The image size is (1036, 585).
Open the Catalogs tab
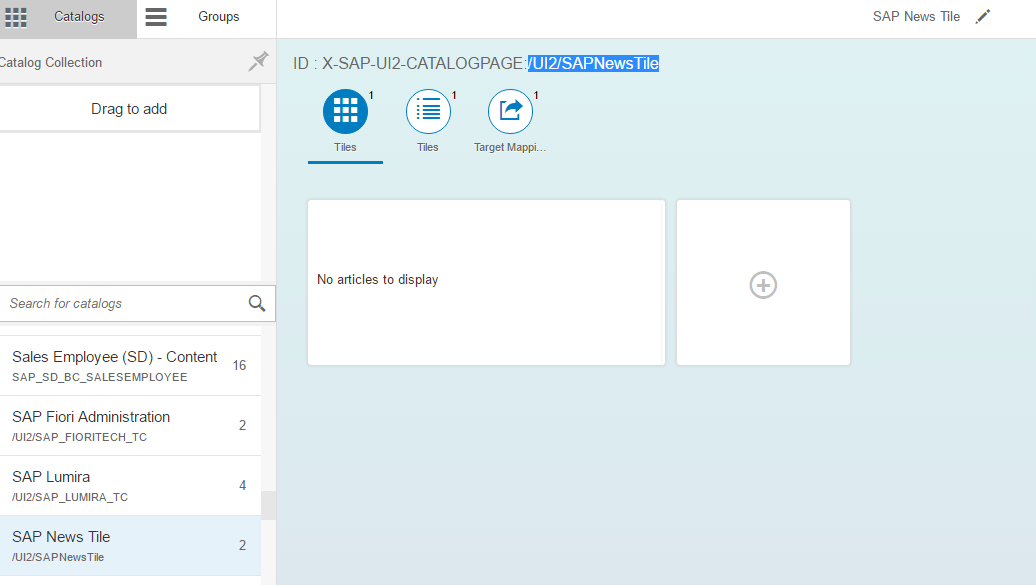coord(69,19)
